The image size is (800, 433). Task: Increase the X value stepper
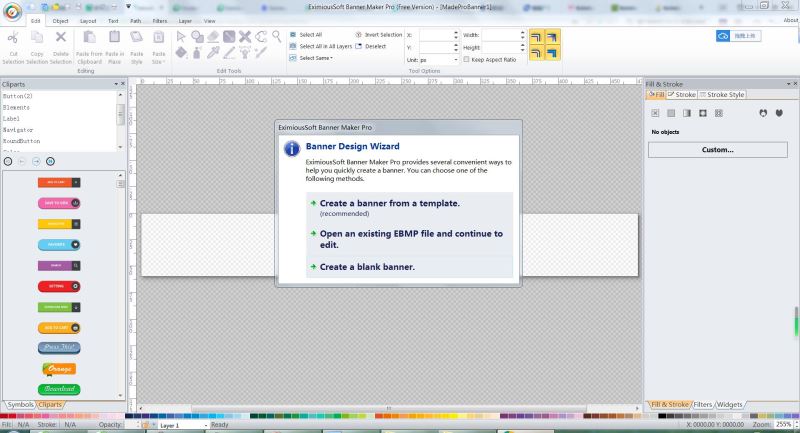(456, 33)
